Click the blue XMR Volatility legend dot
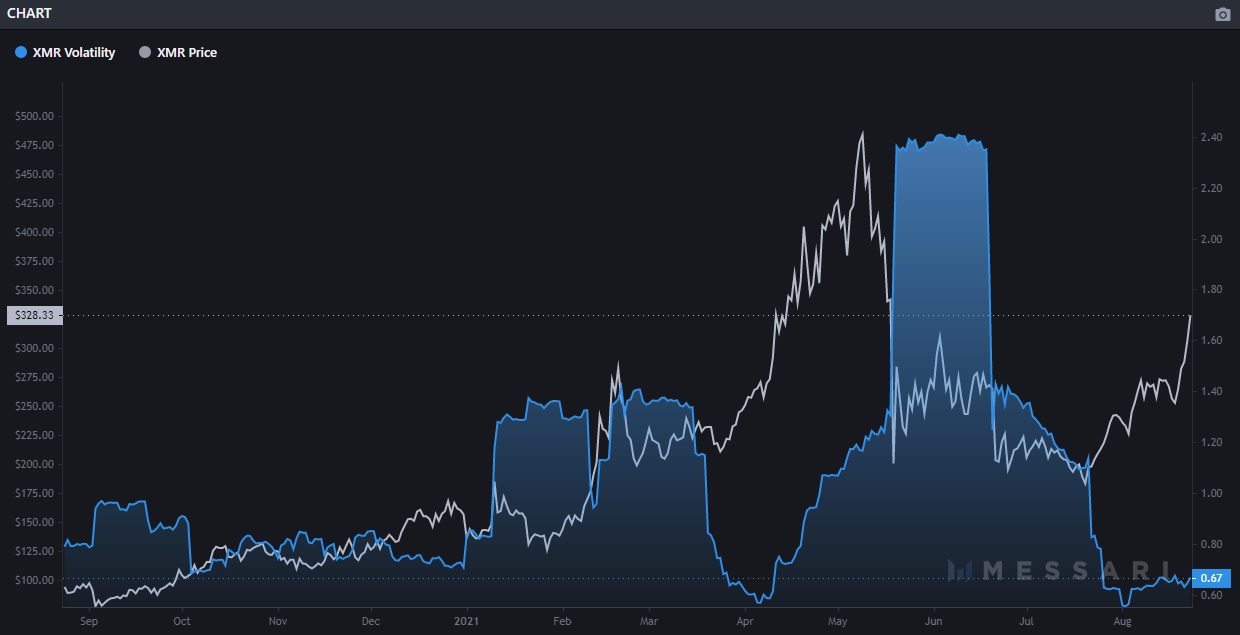1240x635 pixels. pos(21,52)
